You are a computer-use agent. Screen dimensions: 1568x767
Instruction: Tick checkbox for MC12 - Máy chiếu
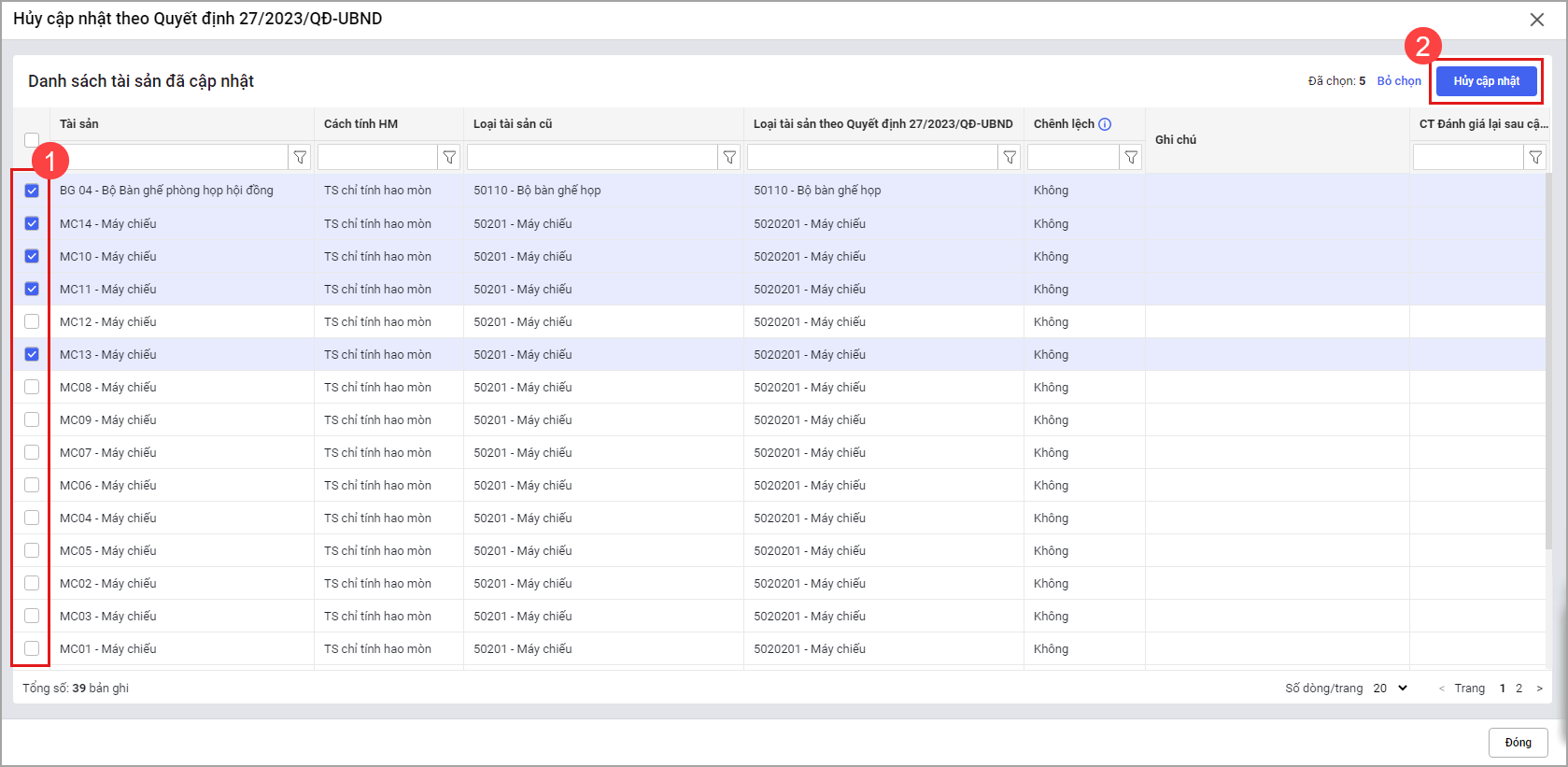pos(32,321)
